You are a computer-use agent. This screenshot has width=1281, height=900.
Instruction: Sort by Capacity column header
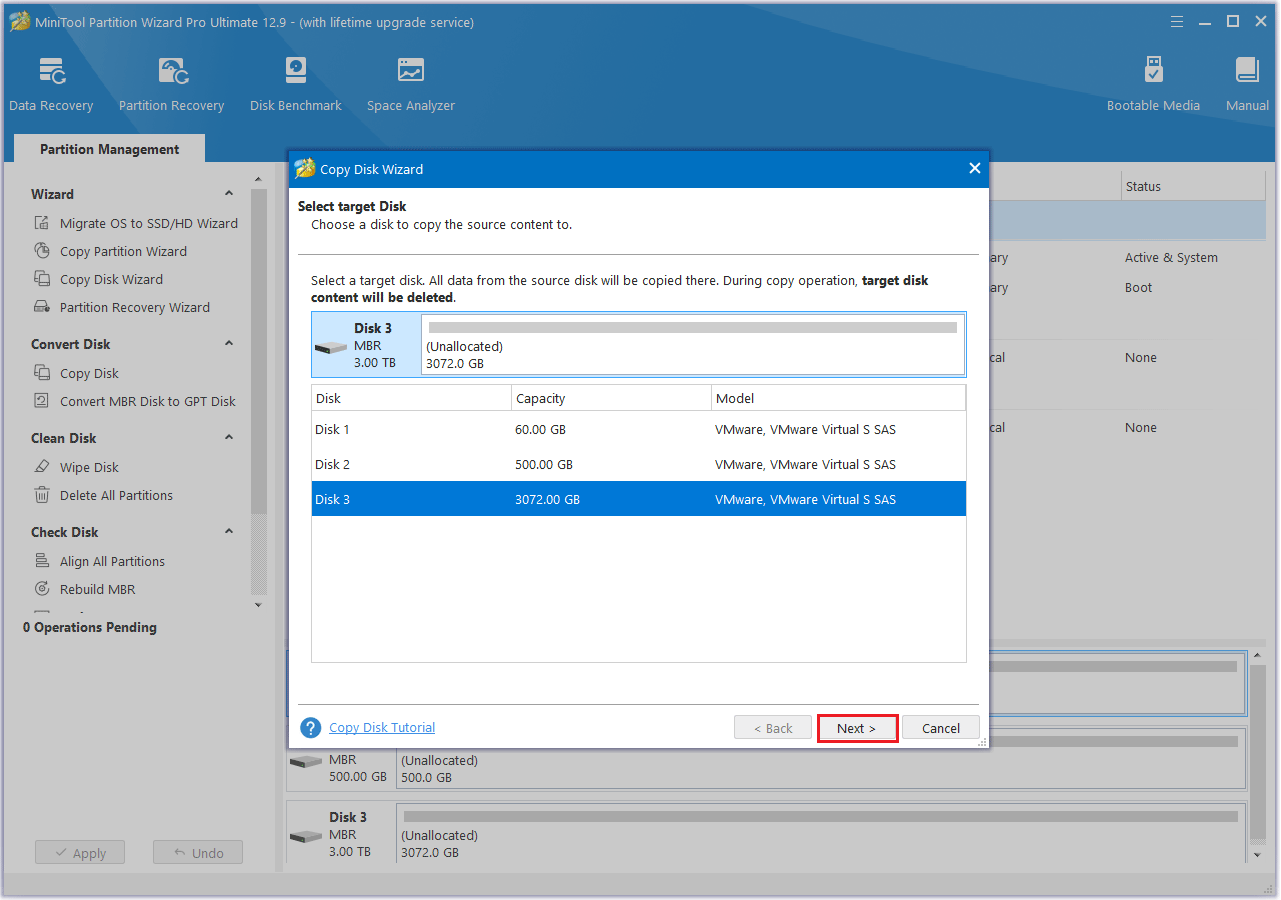click(x=611, y=398)
